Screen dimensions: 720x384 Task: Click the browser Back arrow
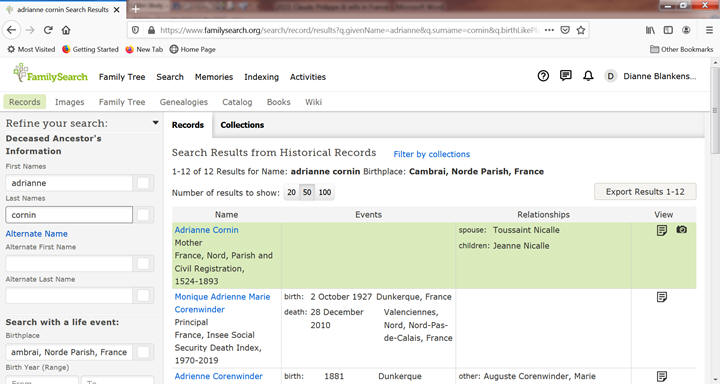(11, 30)
